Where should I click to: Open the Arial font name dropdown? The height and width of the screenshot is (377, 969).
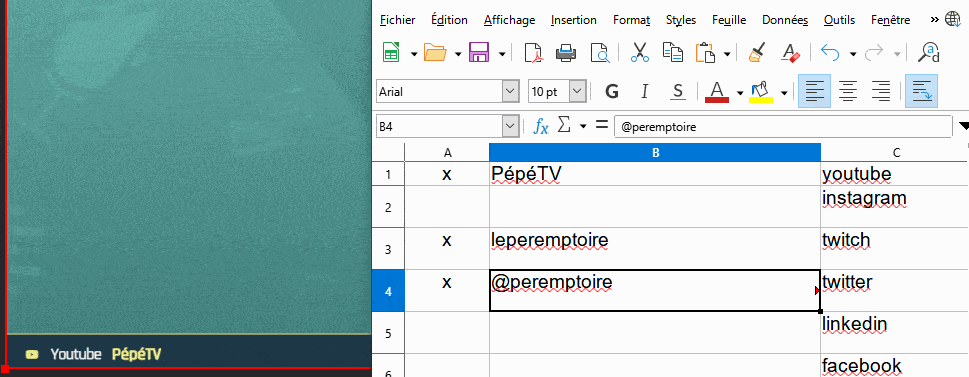click(510, 92)
